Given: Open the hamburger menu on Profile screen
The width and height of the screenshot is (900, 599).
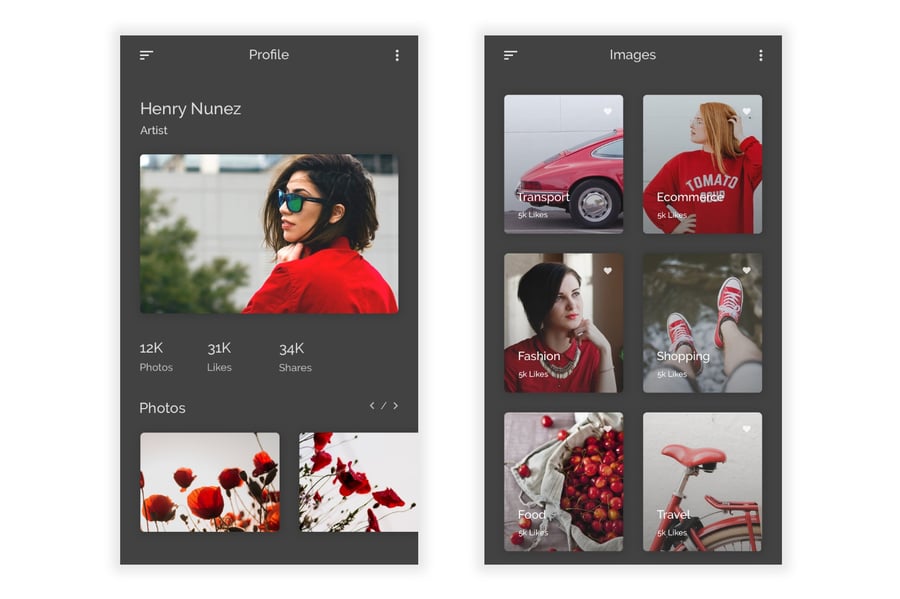Looking at the screenshot, I should (146, 56).
